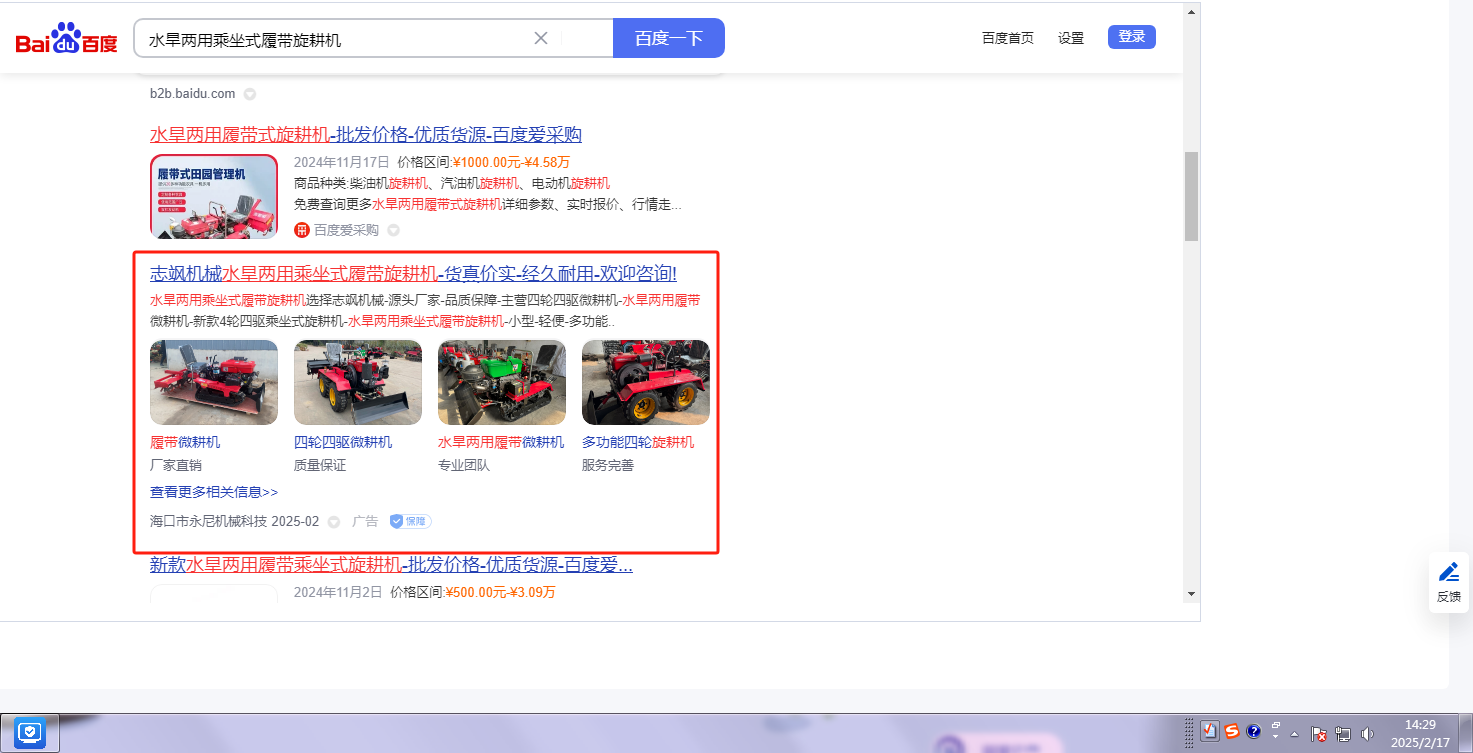
Task: Click the red 百度爱采购 source icon
Action: 302,230
